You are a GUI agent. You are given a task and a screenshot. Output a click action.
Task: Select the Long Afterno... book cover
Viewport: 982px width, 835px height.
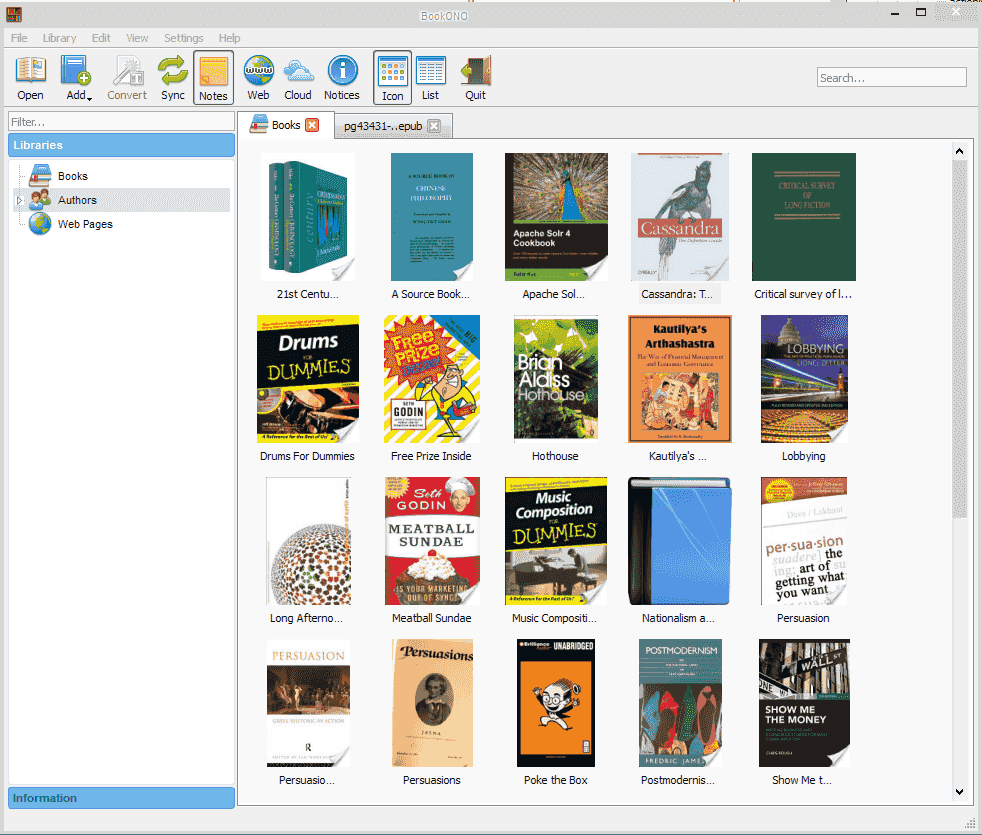click(x=308, y=541)
